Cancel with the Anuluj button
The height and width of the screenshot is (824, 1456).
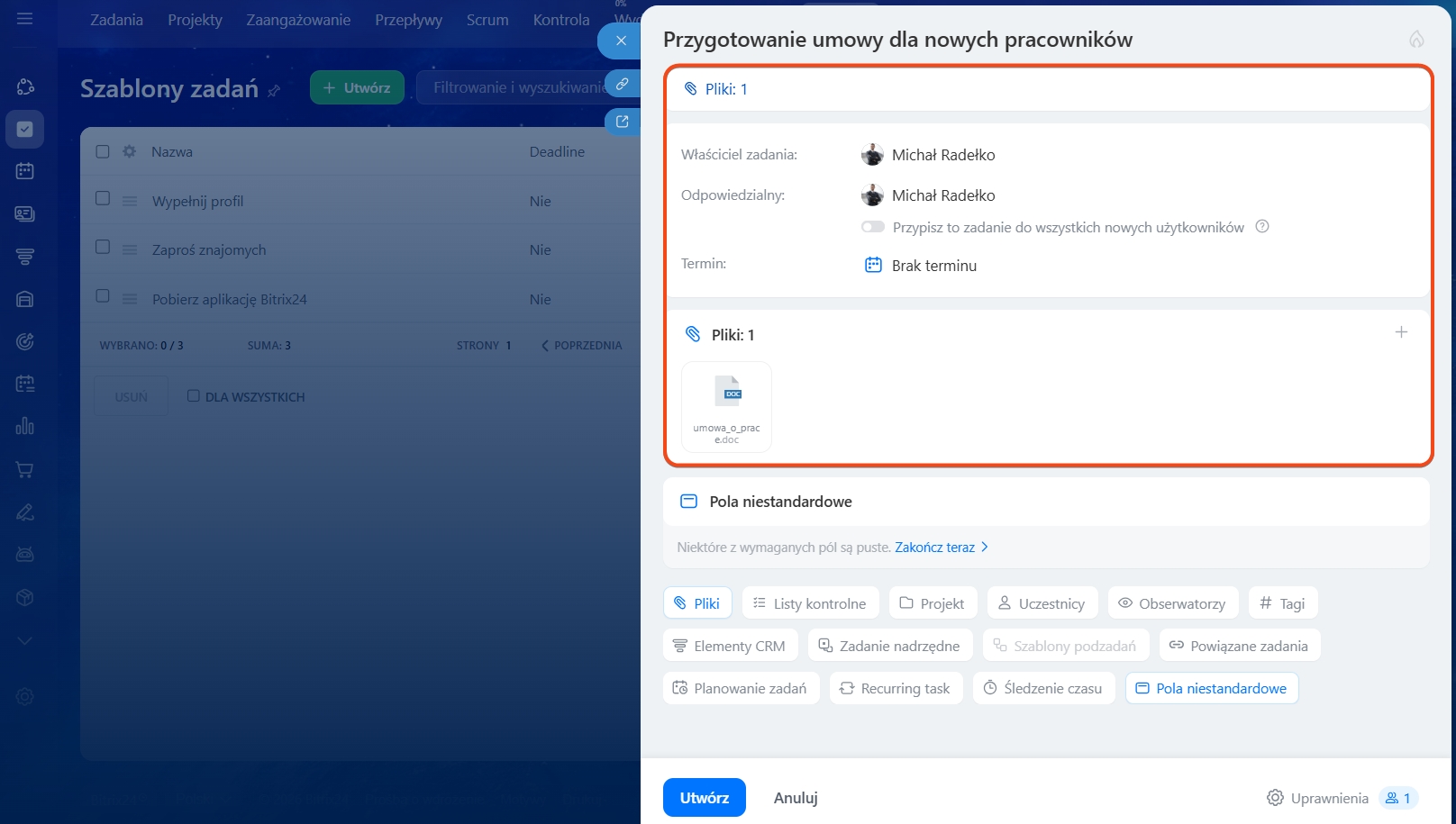(x=796, y=798)
